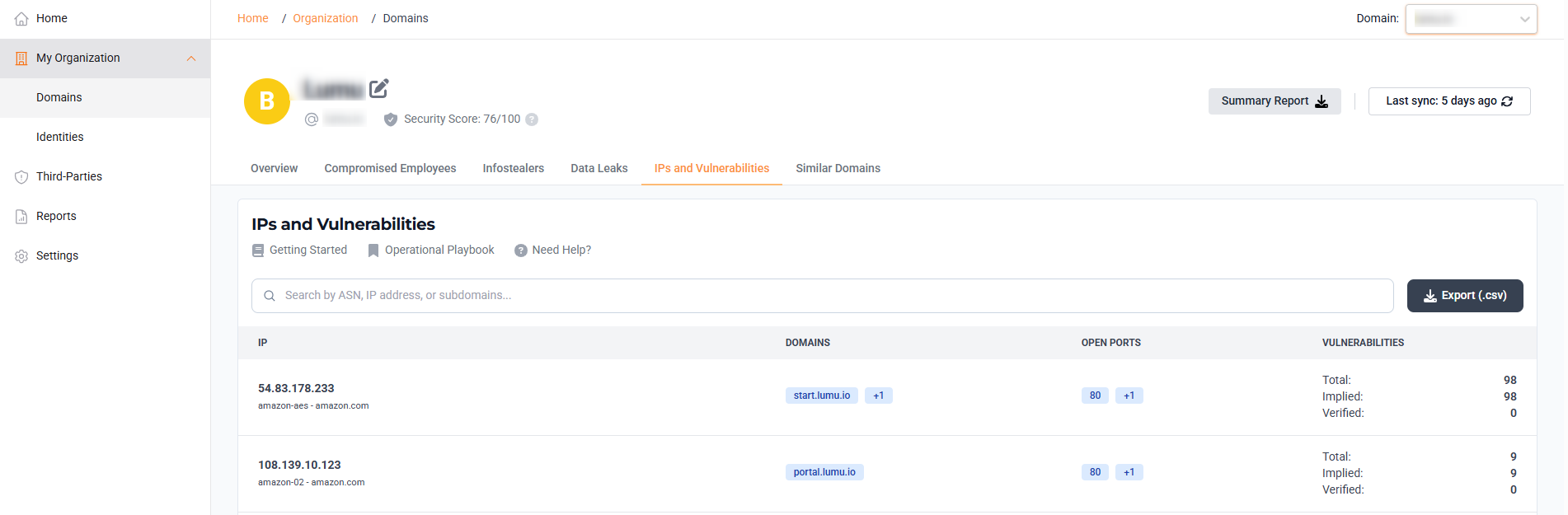This screenshot has width=1568, height=515.
Task: Open the Getting Started guide
Action: [x=299, y=250]
